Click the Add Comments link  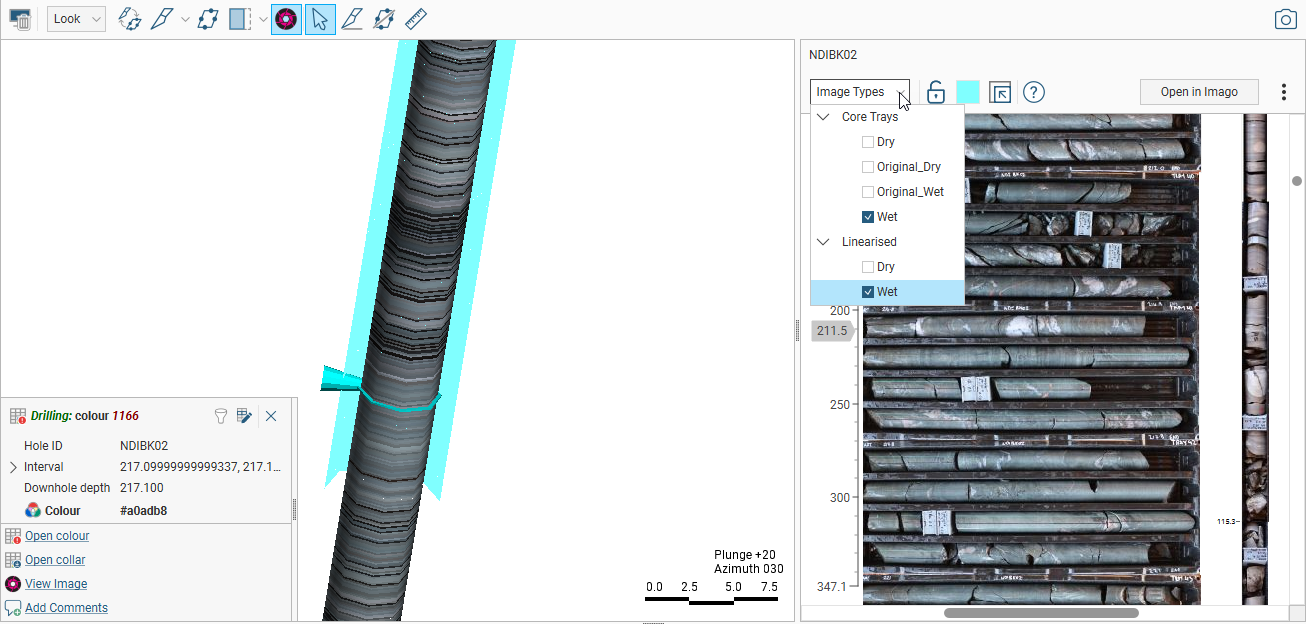[66, 608]
